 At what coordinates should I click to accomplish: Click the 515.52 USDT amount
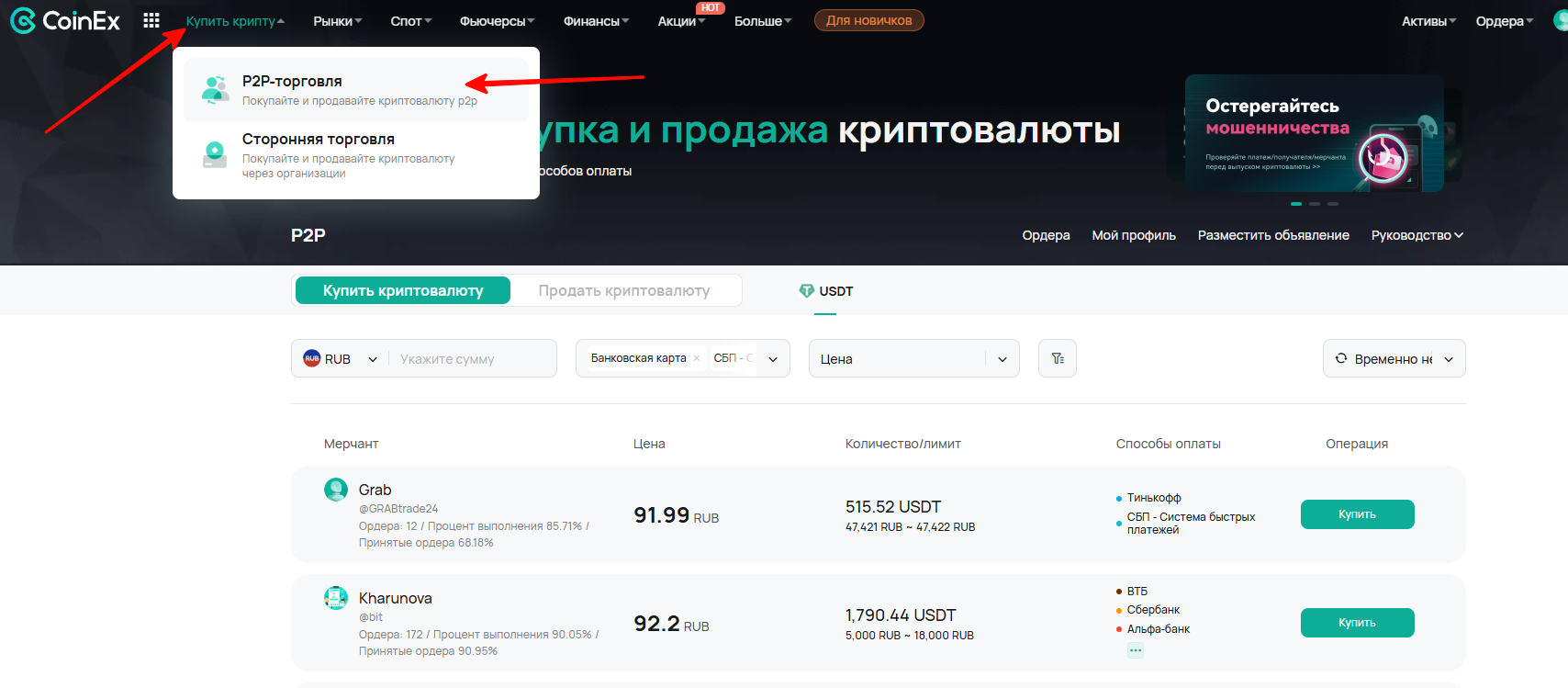pyautogui.click(x=893, y=507)
